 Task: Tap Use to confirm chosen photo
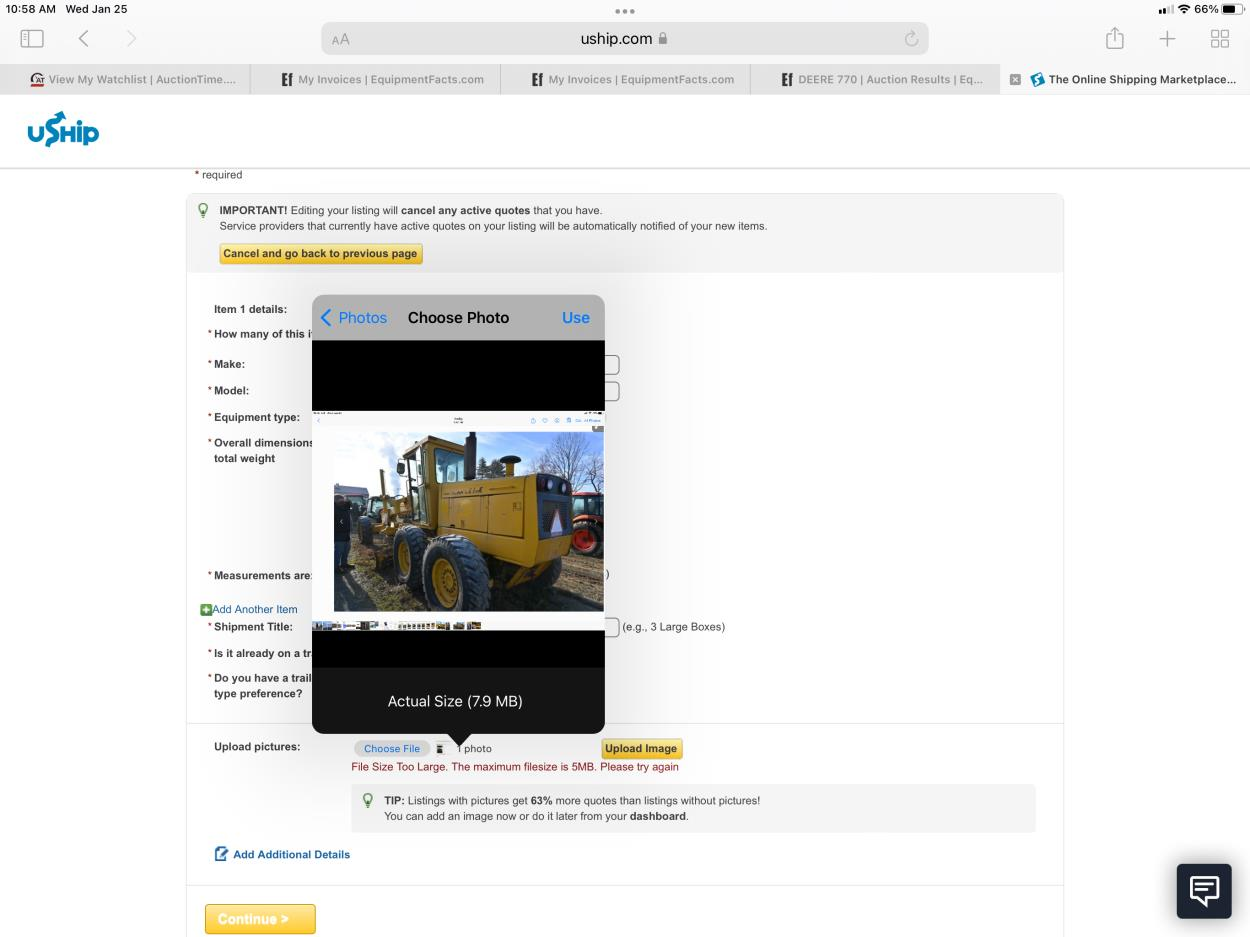(575, 317)
